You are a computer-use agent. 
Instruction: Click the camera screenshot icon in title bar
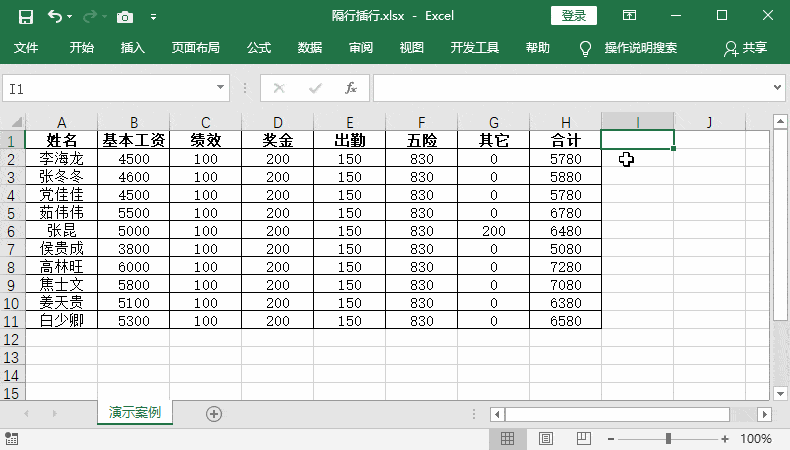[124, 17]
